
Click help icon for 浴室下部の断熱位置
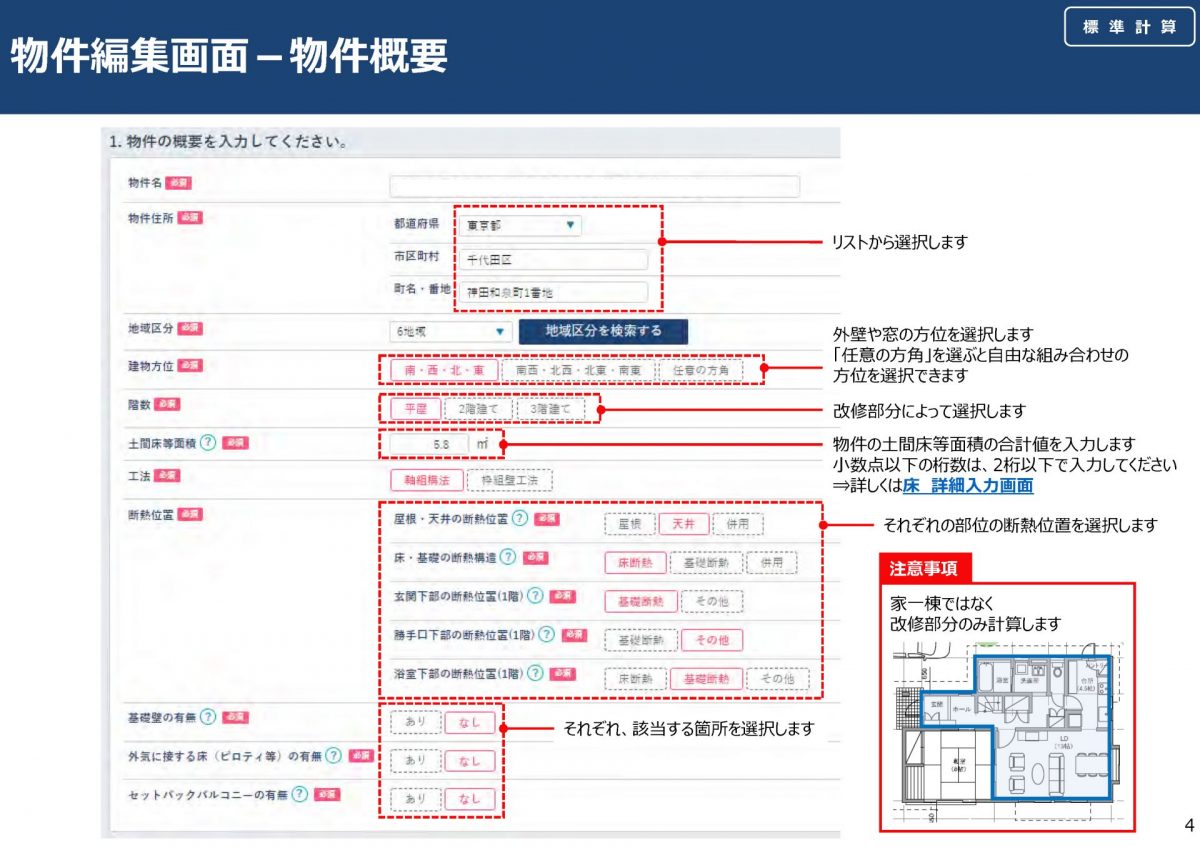point(536,673)
